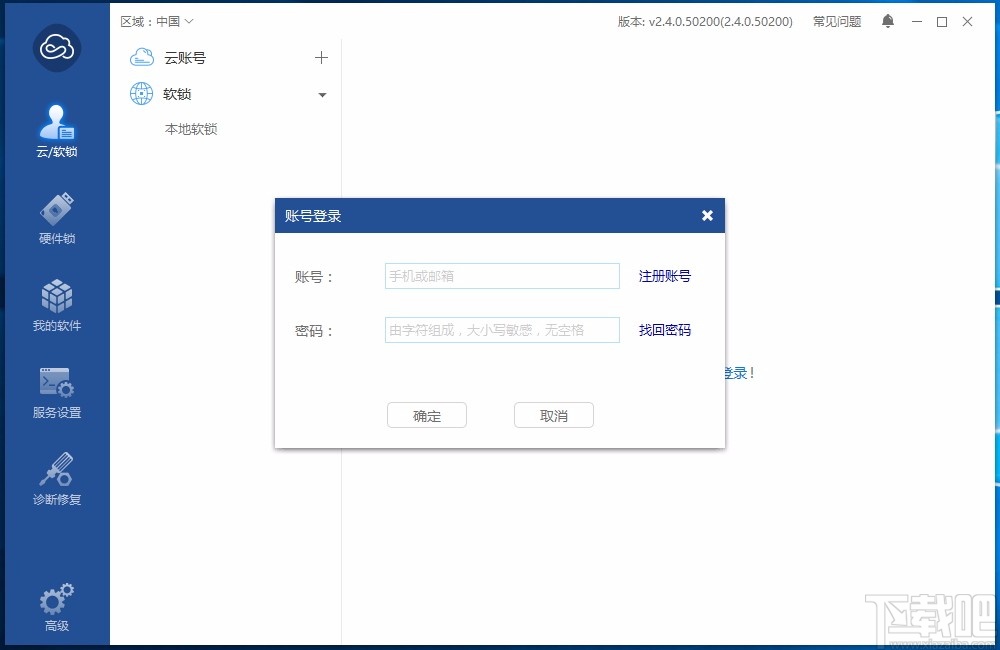Click the 找回密码 password recovery link
1000x650 pixels.
pos(664,329)
